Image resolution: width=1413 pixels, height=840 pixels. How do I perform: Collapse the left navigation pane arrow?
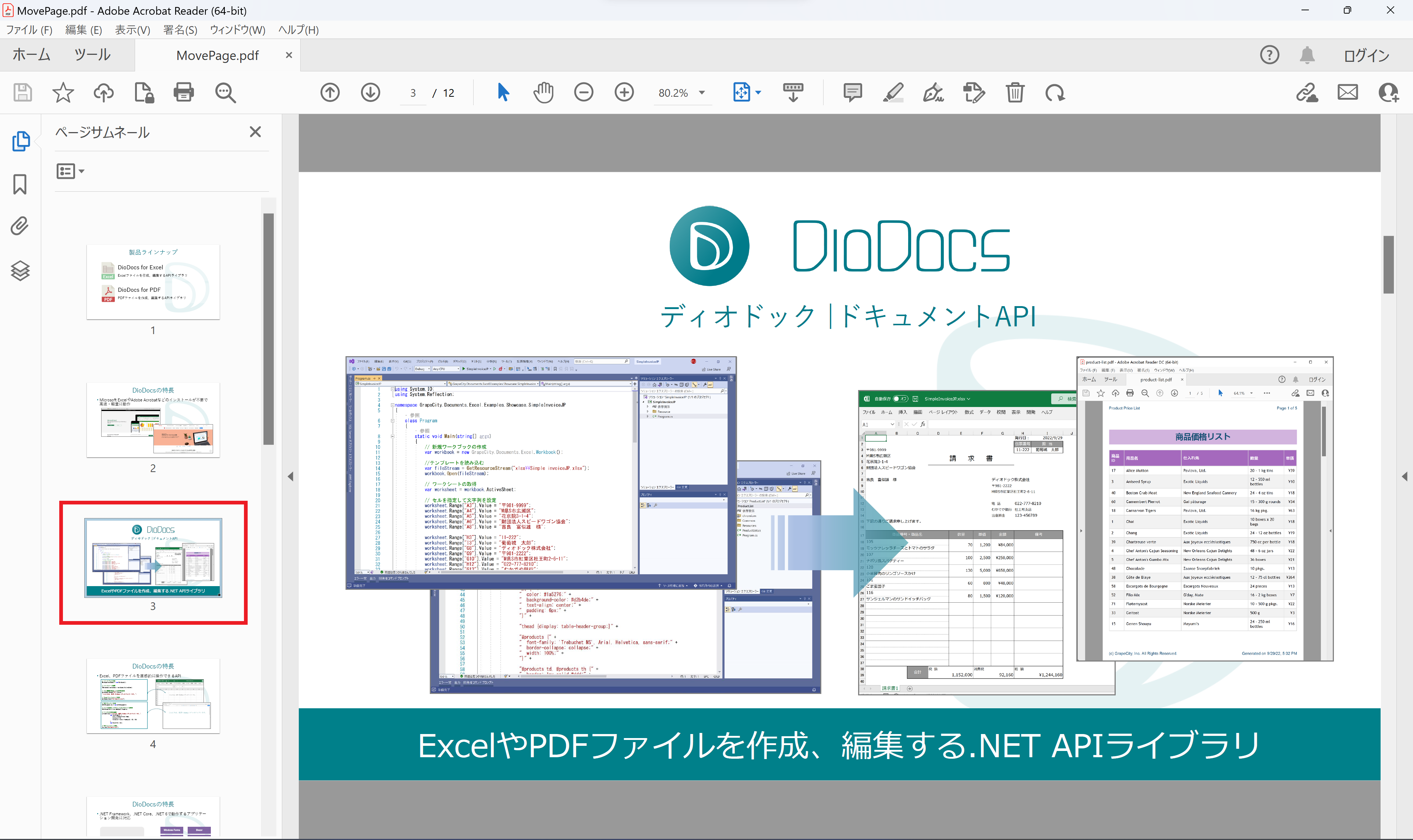(290, 476)
